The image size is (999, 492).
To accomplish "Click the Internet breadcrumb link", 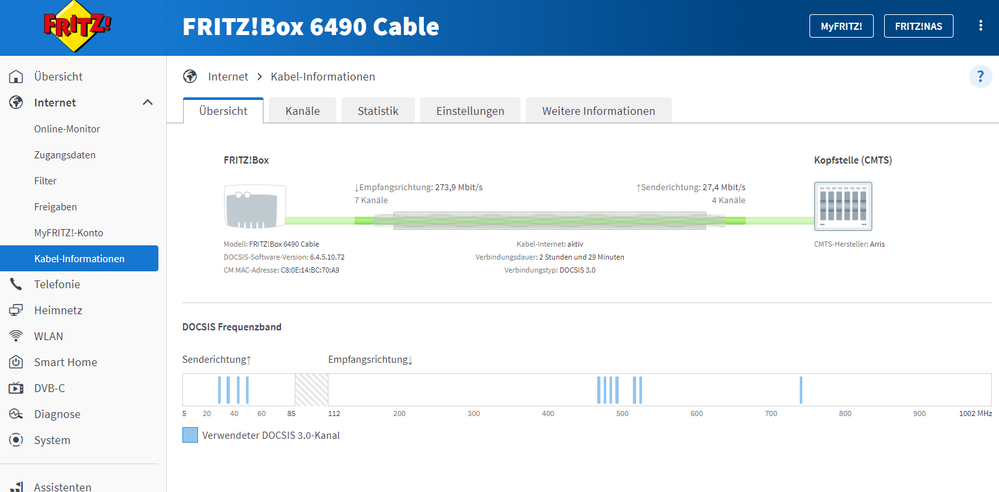I will click(x=228, y=77).
